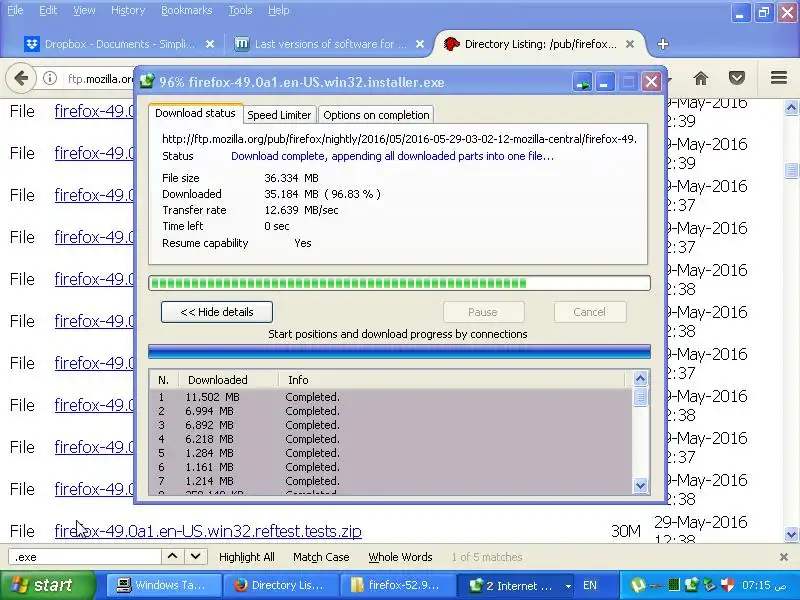Image resolution: width=800 pixels, height=600 pixels.
Task: Click the connections list scroll up arrow
Action: click(640, 379)
